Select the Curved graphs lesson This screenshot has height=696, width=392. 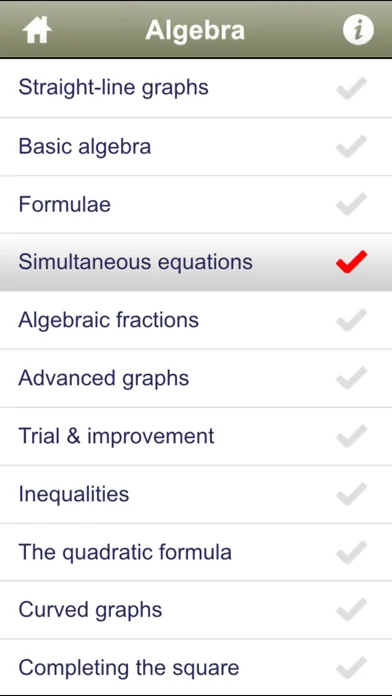click(x=196, y=610)
